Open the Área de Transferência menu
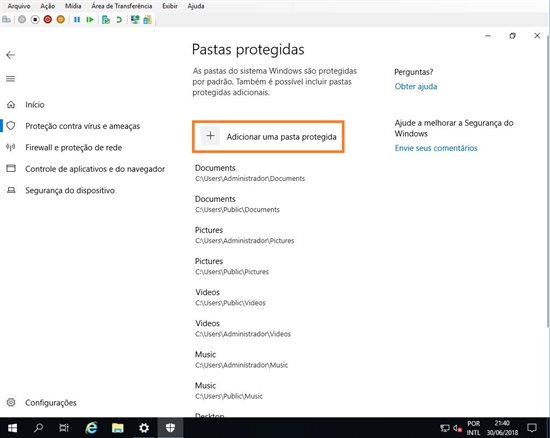550x438 pixels. (x=122, y=6)
